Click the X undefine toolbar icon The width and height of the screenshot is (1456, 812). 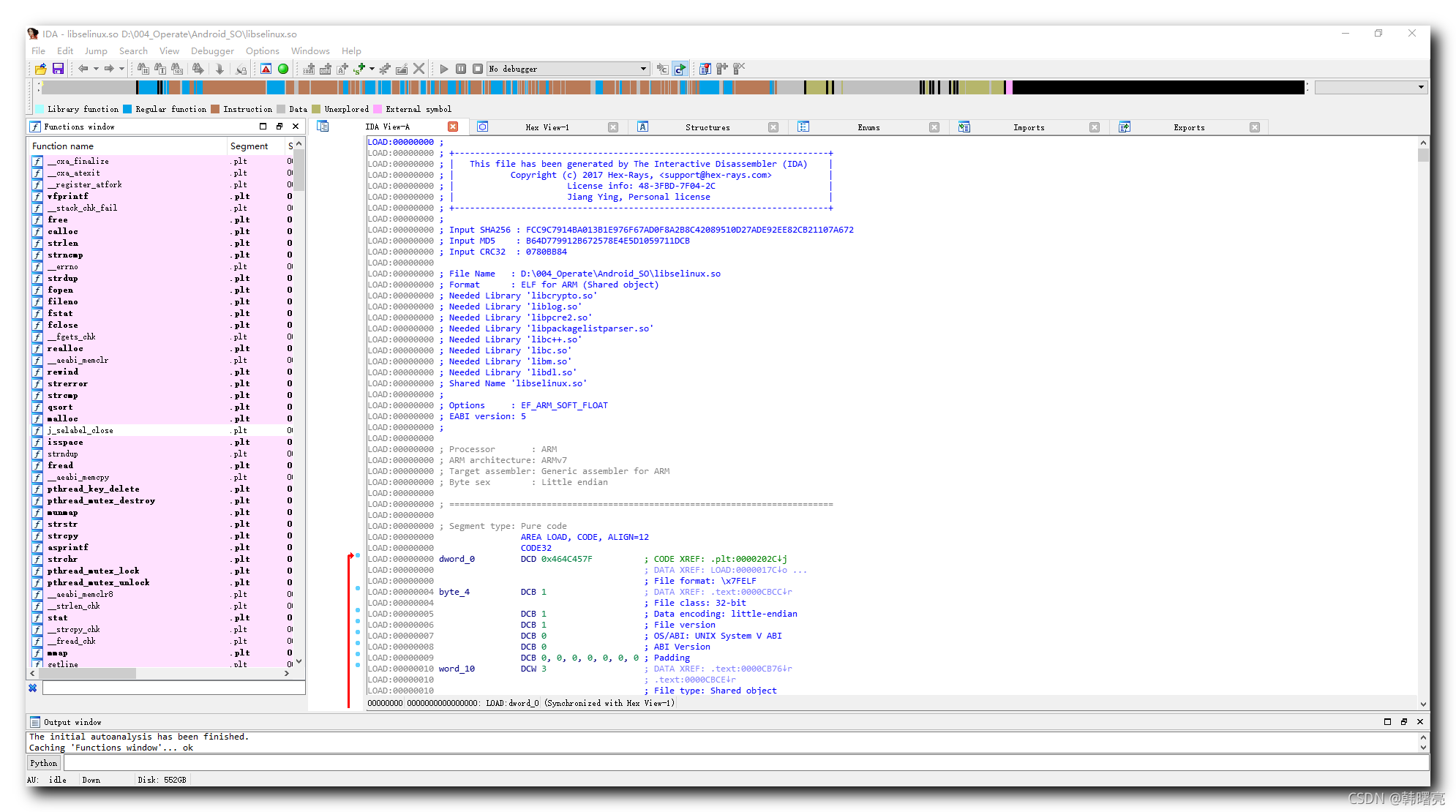[x=419, y=69]
